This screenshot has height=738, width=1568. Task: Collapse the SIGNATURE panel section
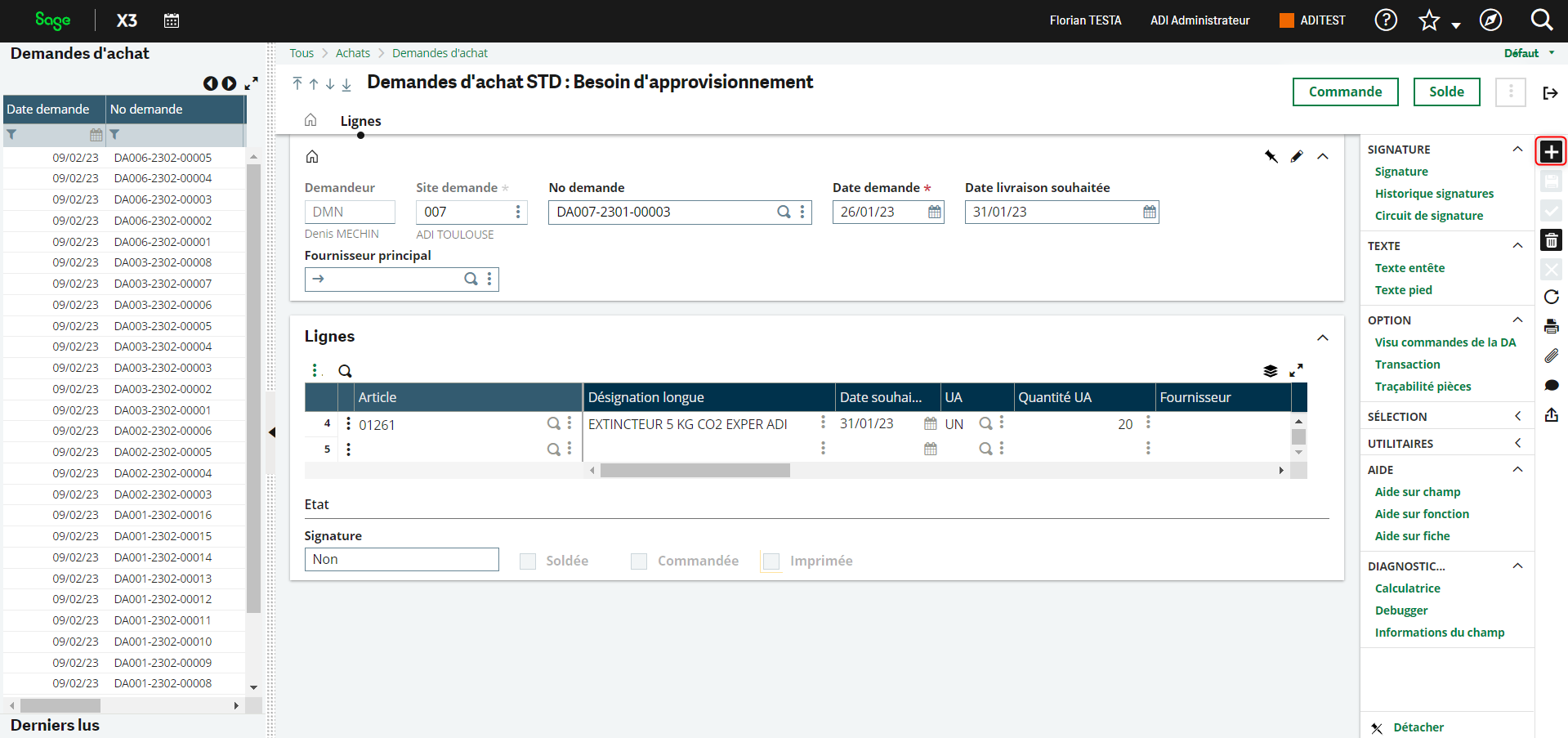point(1517,150)
